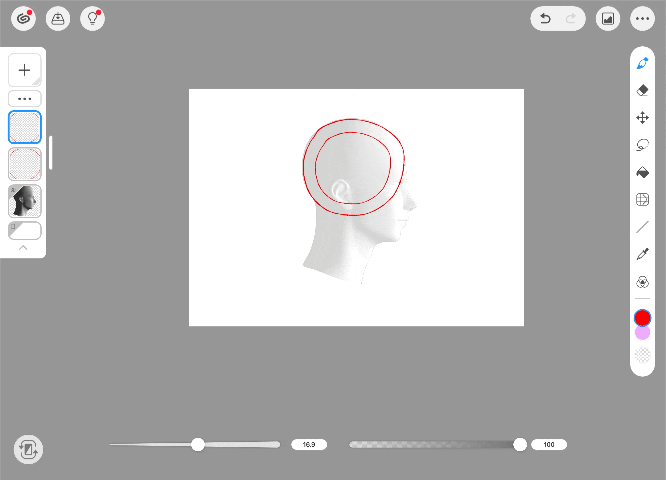Image resolution: width=666 pixels, height=480 pixels.
Task: Open the shapes grid tool
Action: [642, 199]
